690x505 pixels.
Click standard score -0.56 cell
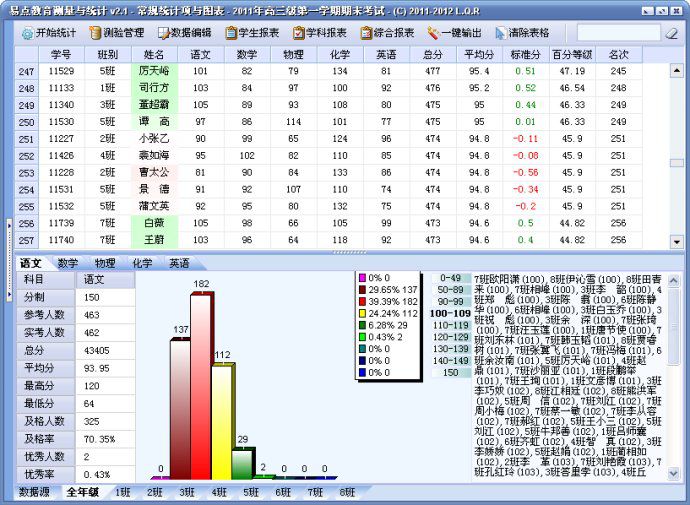[x=525, y=172]
